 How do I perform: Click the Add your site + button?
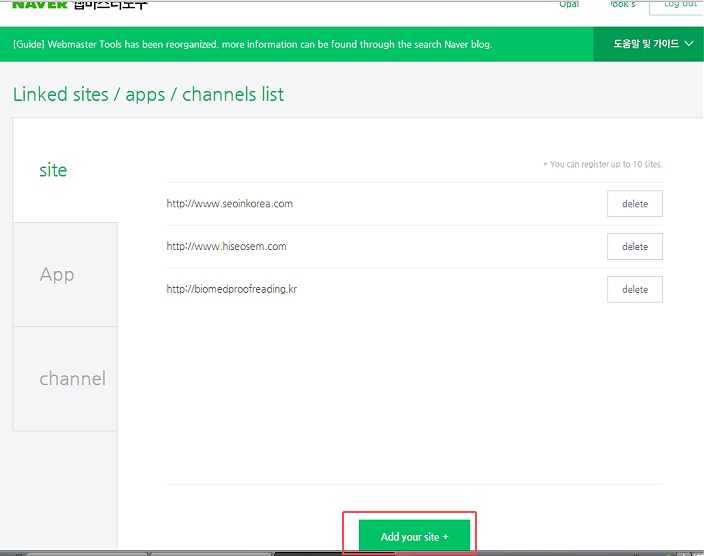pyautogui.click(x=414, y=536)
